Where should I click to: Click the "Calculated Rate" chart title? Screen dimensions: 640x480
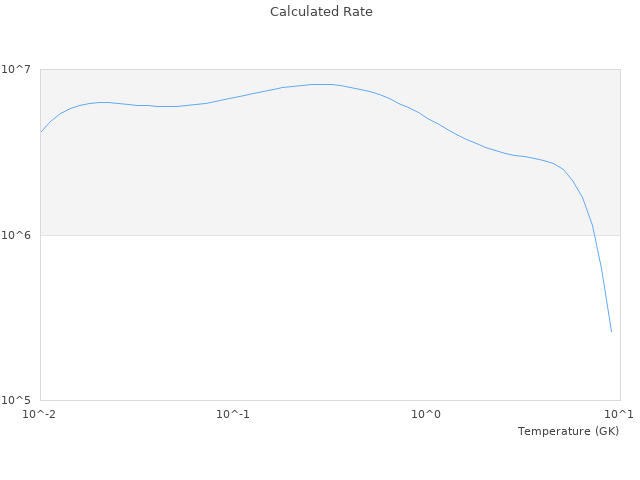(x=321, y=12)
